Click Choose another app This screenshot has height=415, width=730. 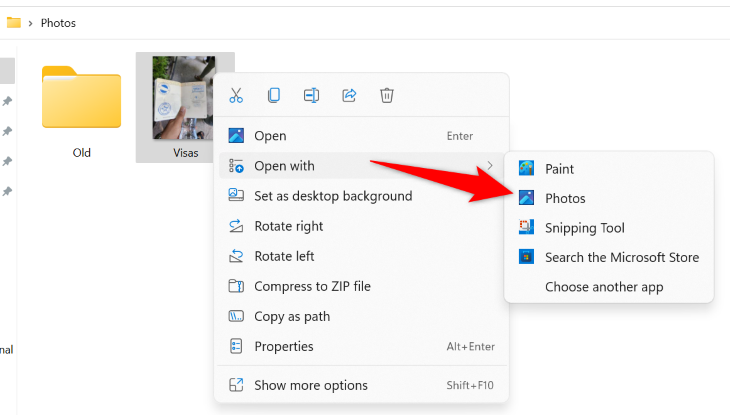[603, 287]
